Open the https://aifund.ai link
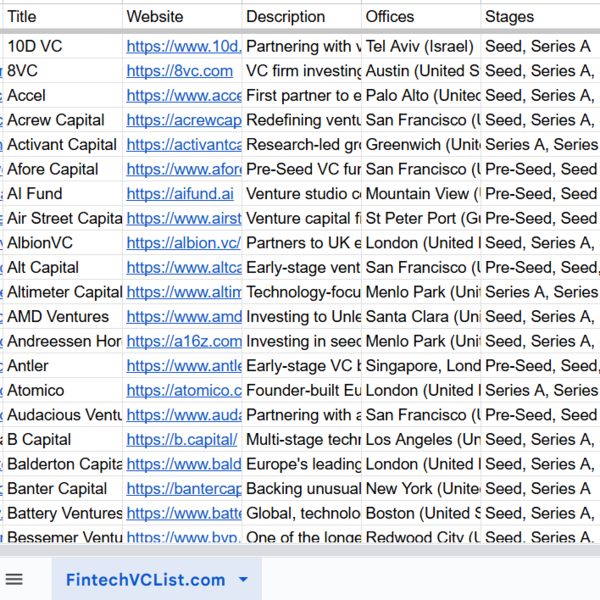Screen dimensions: 600x600 pos(180,194)
